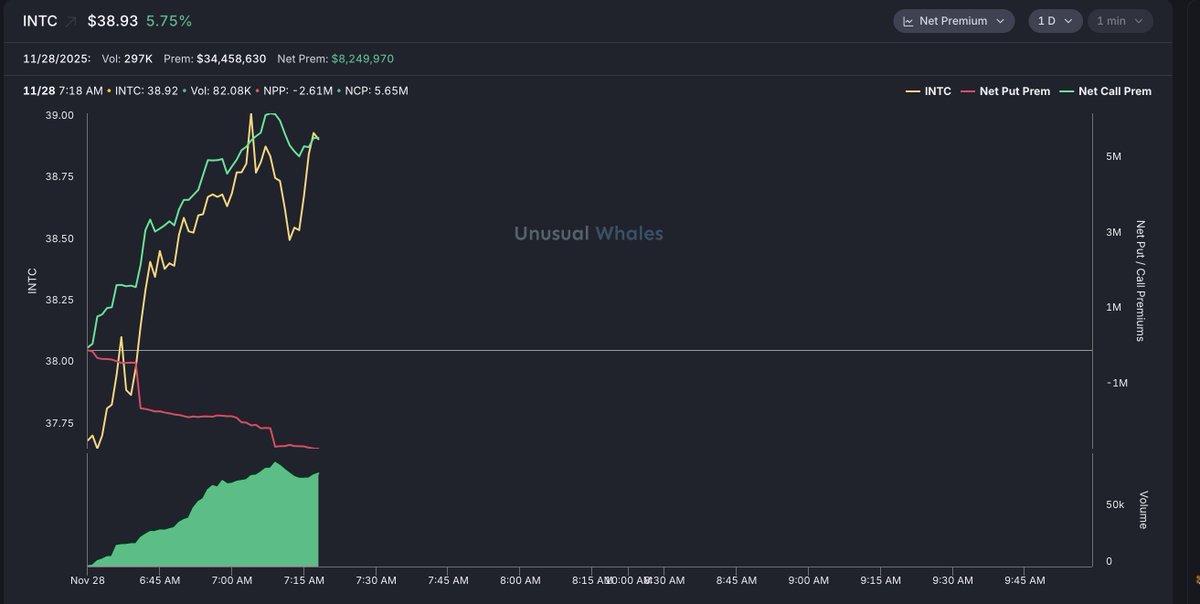Open the 1 min interval dropdown

coord(1119,21)
